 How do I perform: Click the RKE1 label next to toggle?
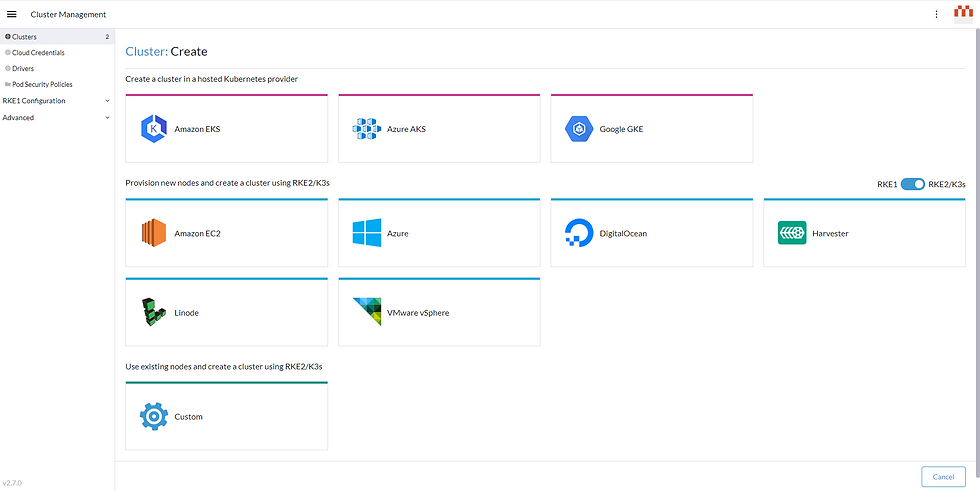(888, 184)
